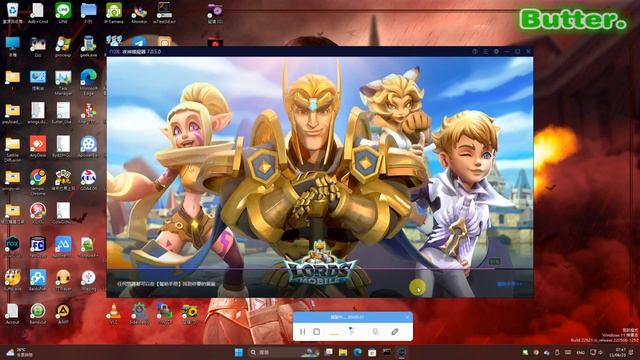The image size is (640, 360).
Task: Open Task Manager desktop shortcut
Action: (x=63, y=82)
